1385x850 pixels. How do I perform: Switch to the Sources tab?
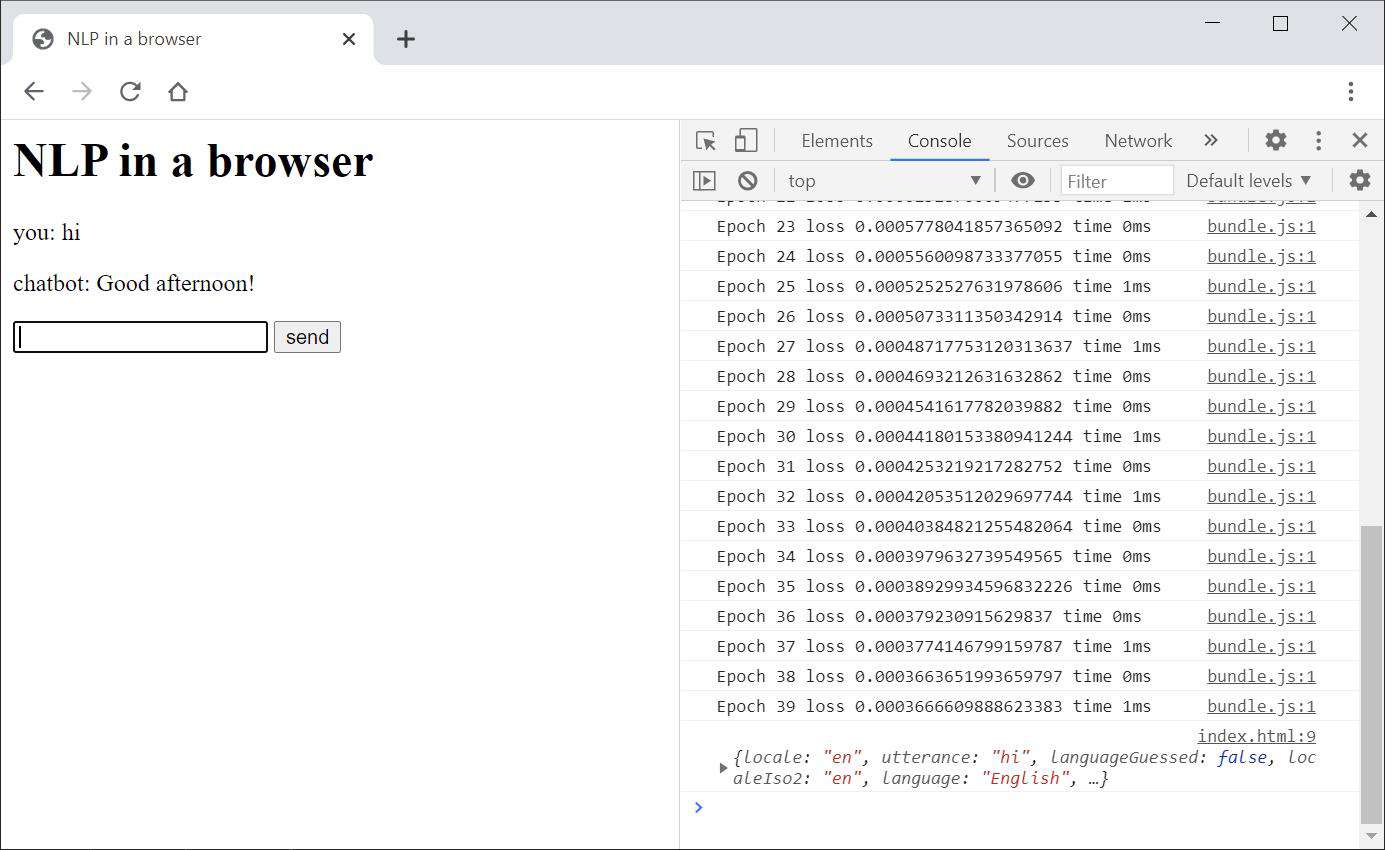point(1037,141)
